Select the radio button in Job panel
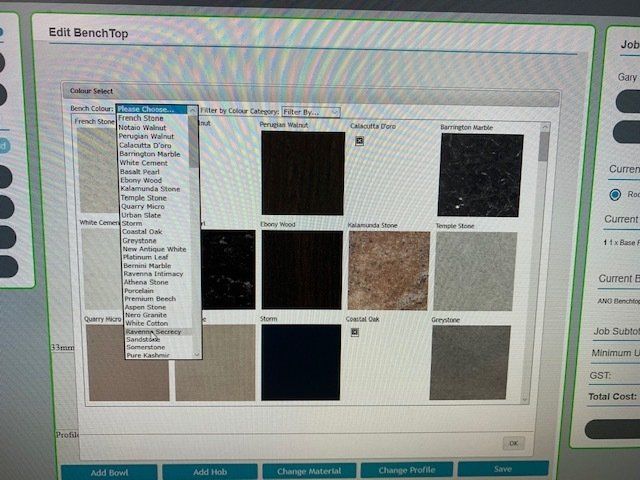 pos(615,195)
